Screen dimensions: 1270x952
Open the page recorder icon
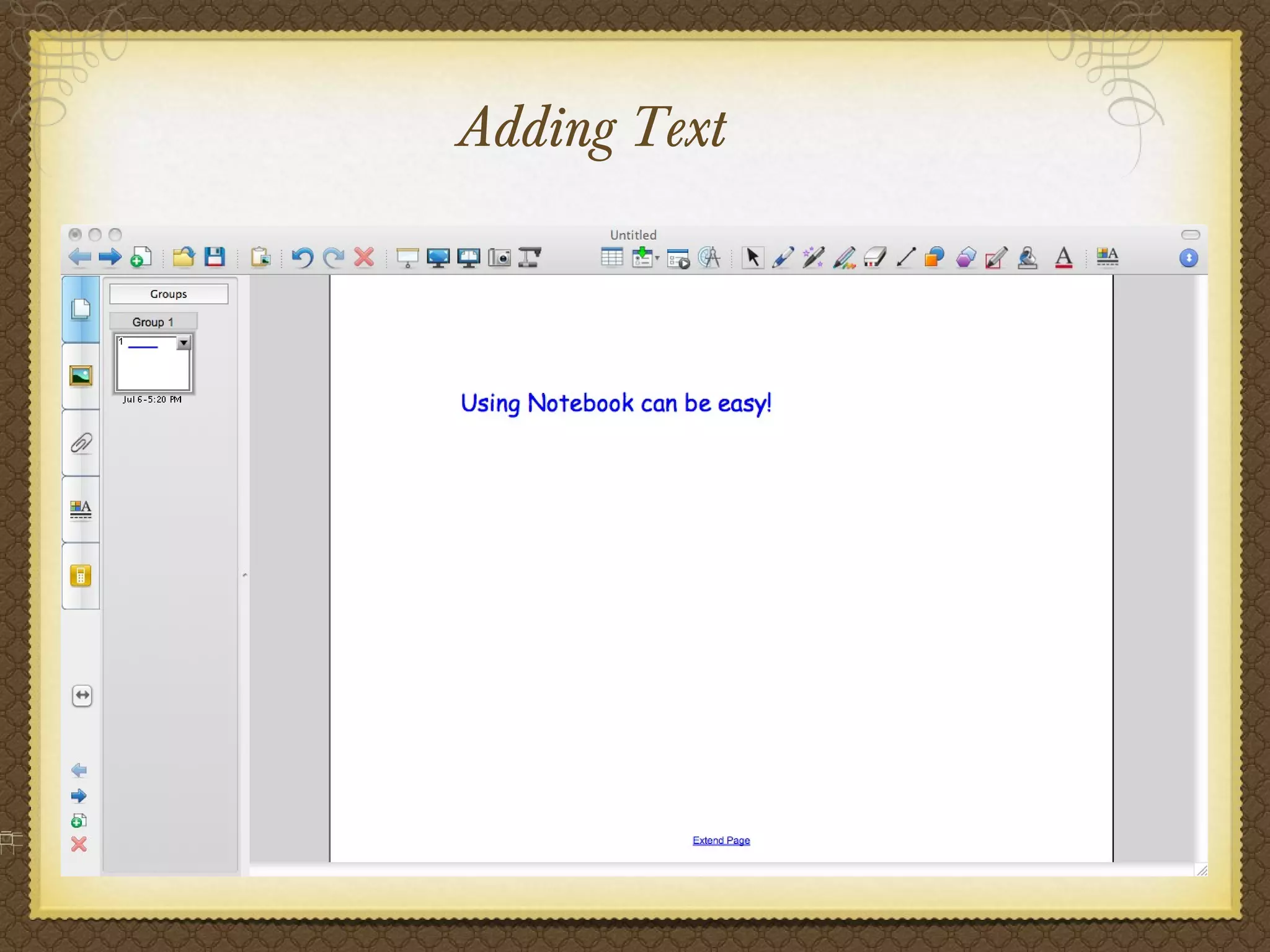click(x=678, y=258)
